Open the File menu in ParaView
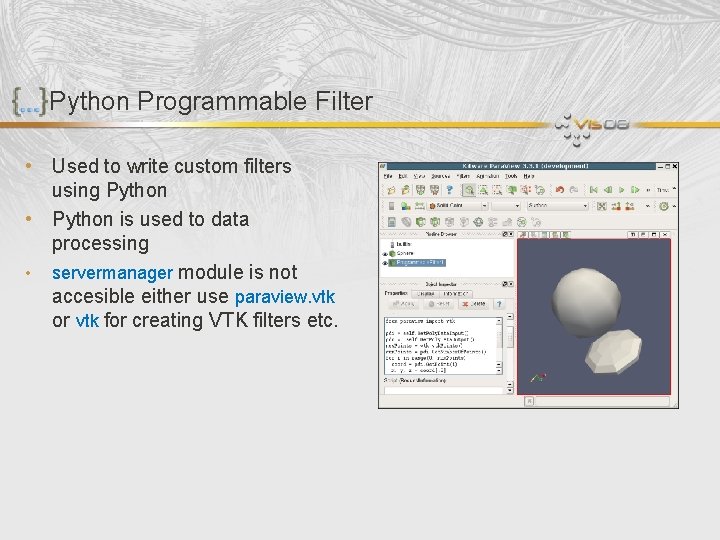 (388, 176)
